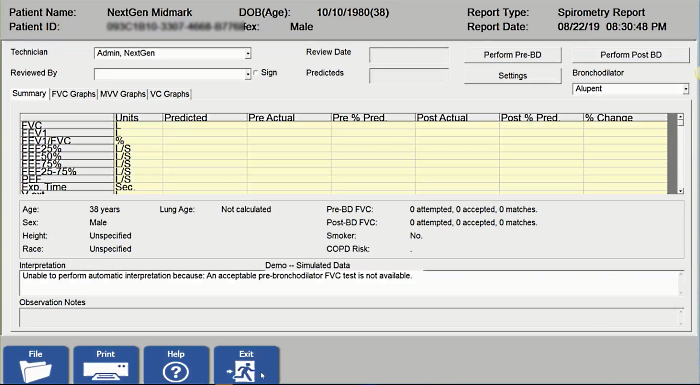Expand the Bronchodilator Alupent dropdown
The height and width of the screenshot is (385, 700).
tap(686, 89)
